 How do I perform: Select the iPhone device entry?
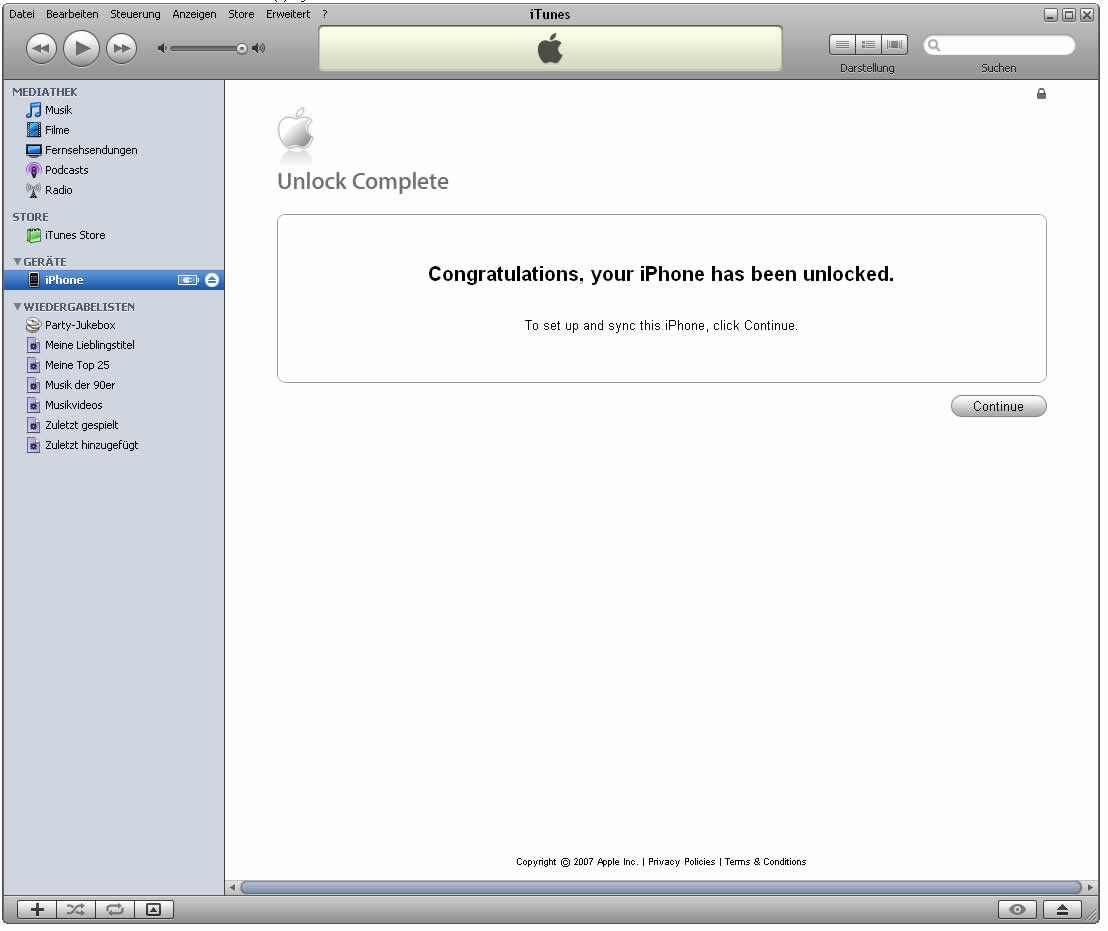114,280
